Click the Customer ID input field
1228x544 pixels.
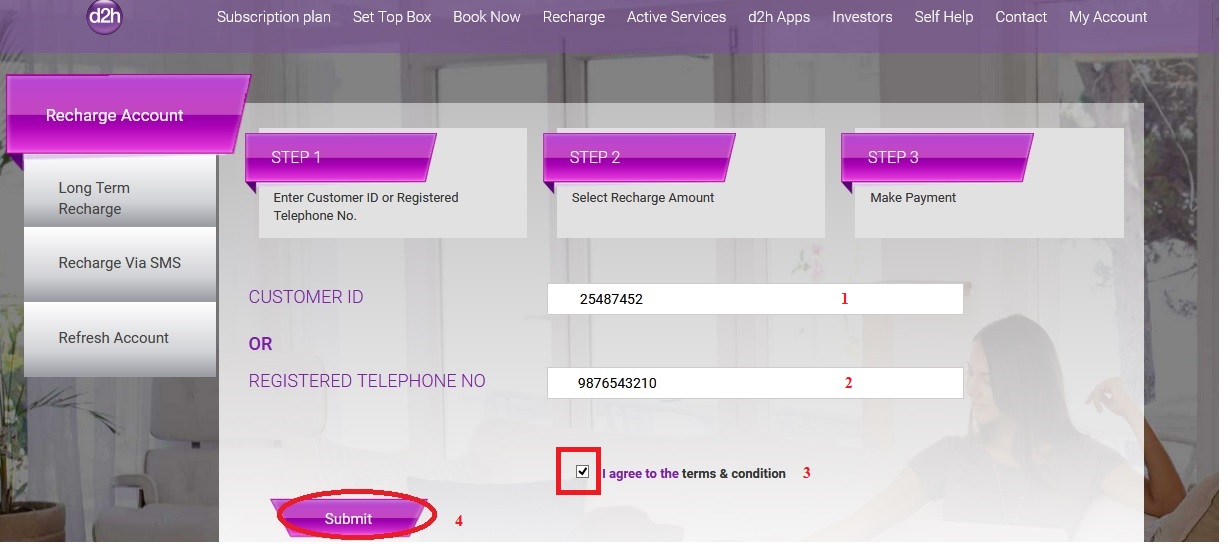754,299
